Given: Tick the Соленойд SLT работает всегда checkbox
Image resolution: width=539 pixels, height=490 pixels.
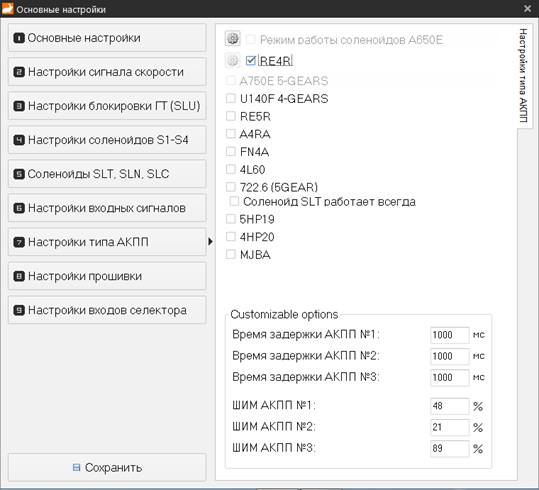Looking at the screenshot, I should pos(234,201).
